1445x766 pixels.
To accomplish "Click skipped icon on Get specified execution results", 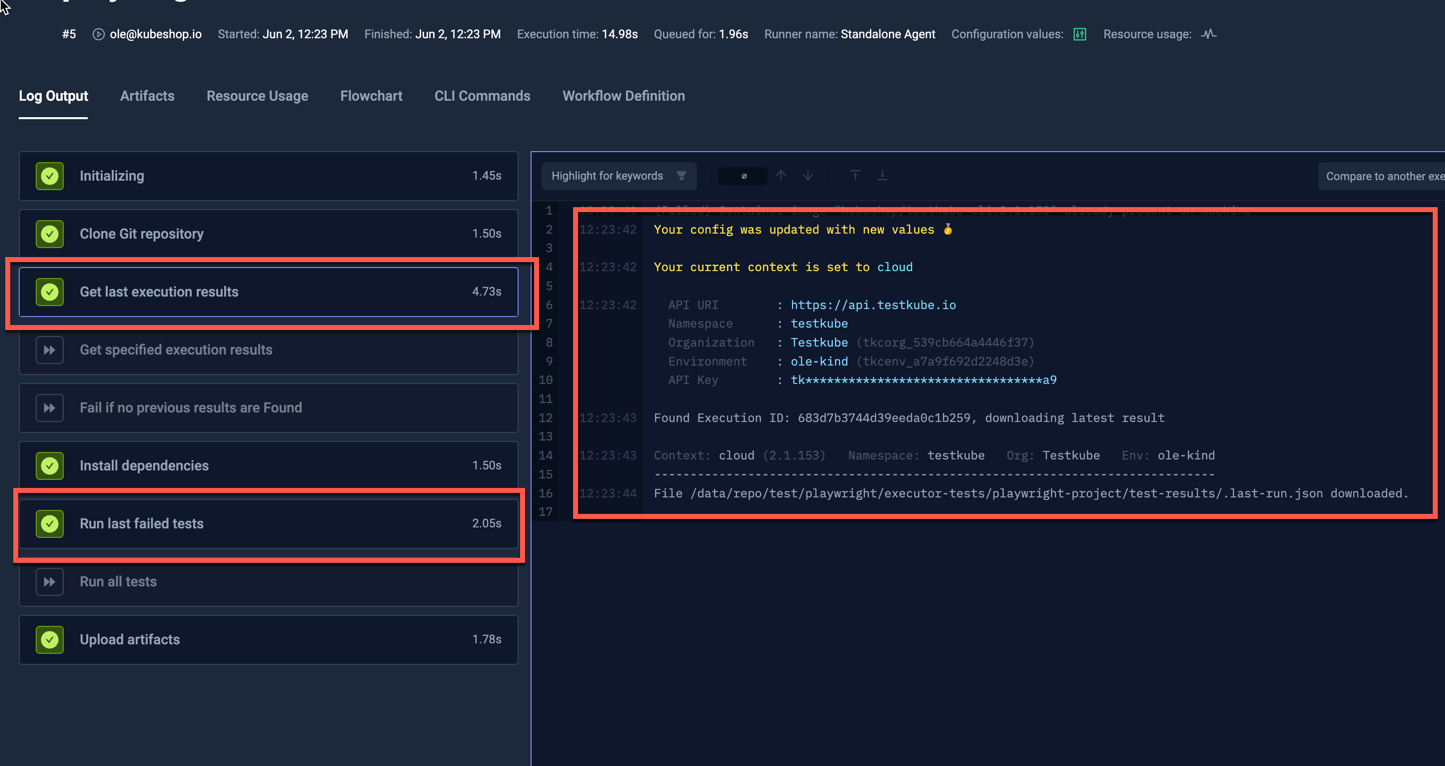I will coord(49,350).
